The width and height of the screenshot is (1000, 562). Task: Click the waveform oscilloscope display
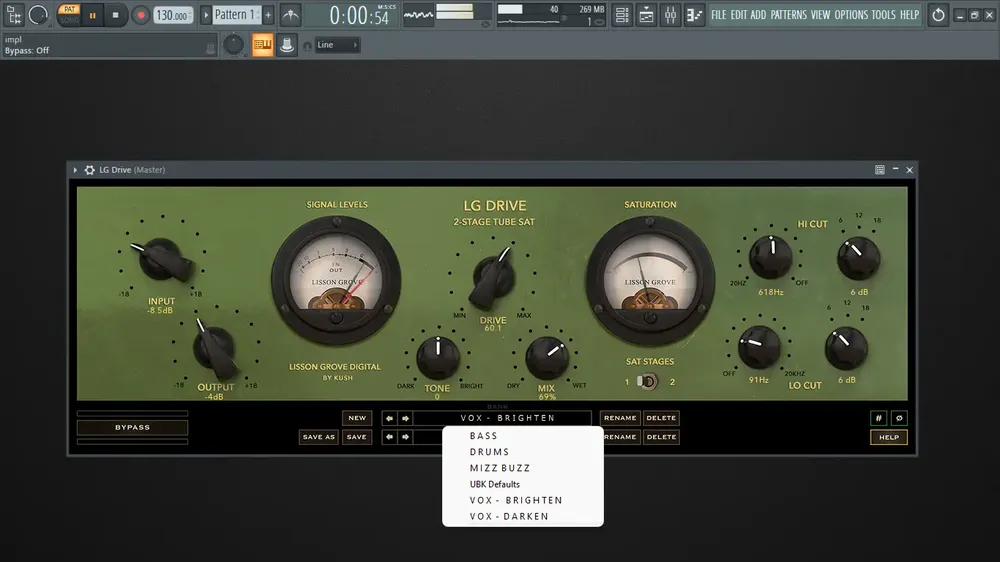coord(418,14)
